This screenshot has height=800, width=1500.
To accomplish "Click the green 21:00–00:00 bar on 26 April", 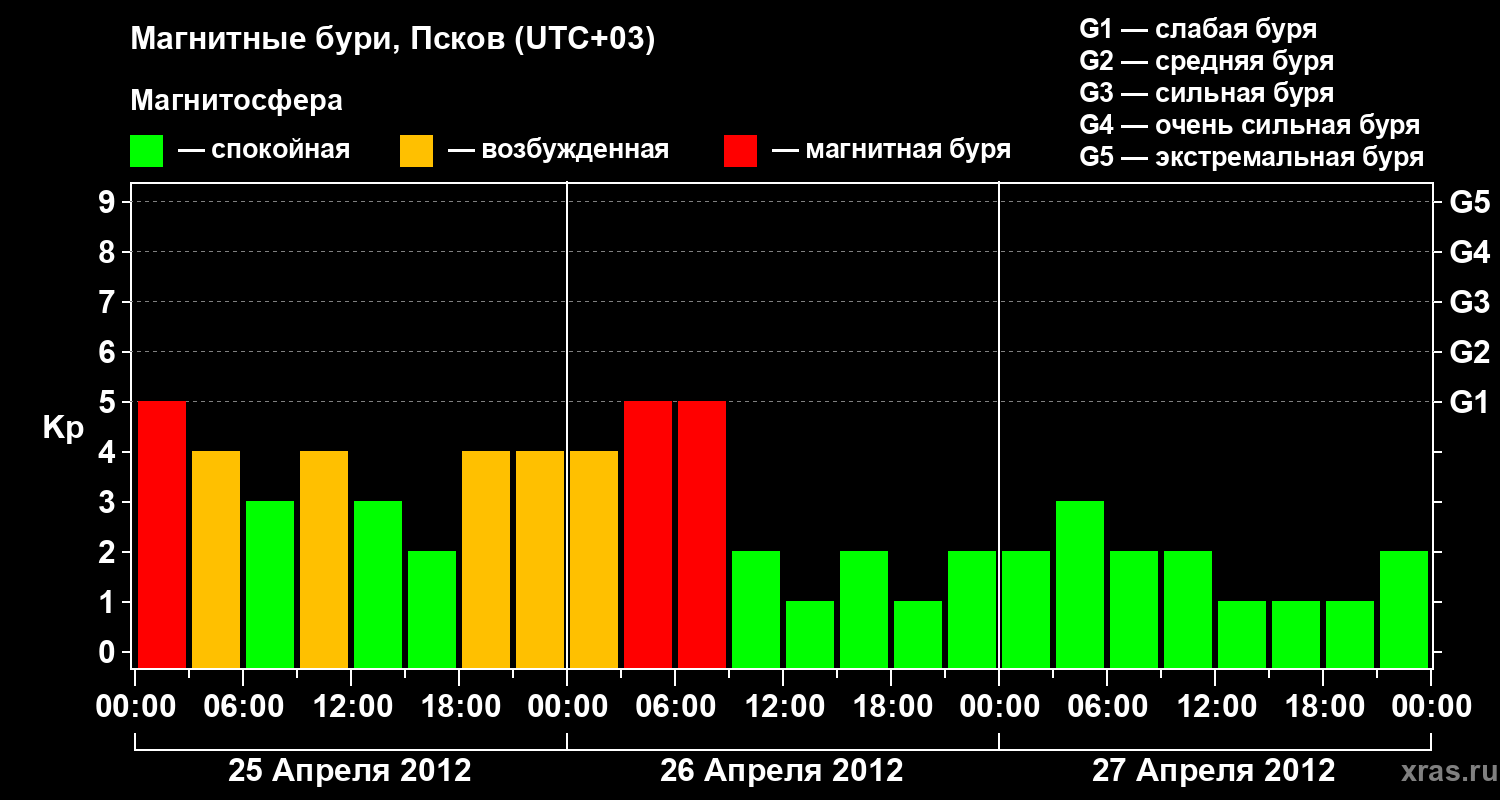I will point(972,609).
